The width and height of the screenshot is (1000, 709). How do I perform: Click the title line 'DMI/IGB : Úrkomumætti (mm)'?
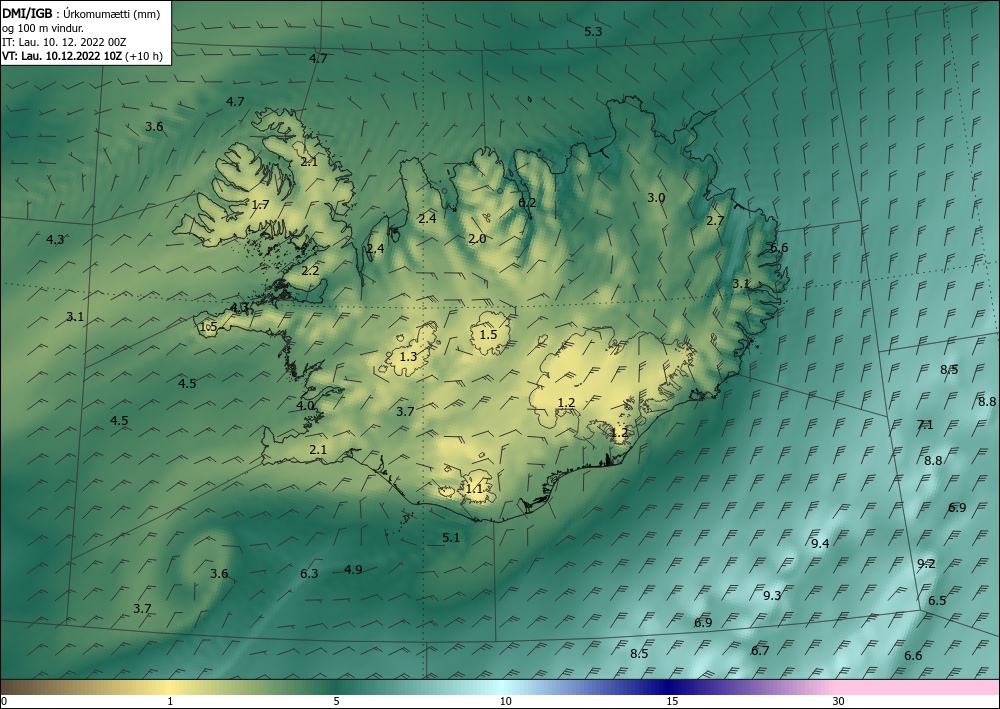click(x=81, y=14)
